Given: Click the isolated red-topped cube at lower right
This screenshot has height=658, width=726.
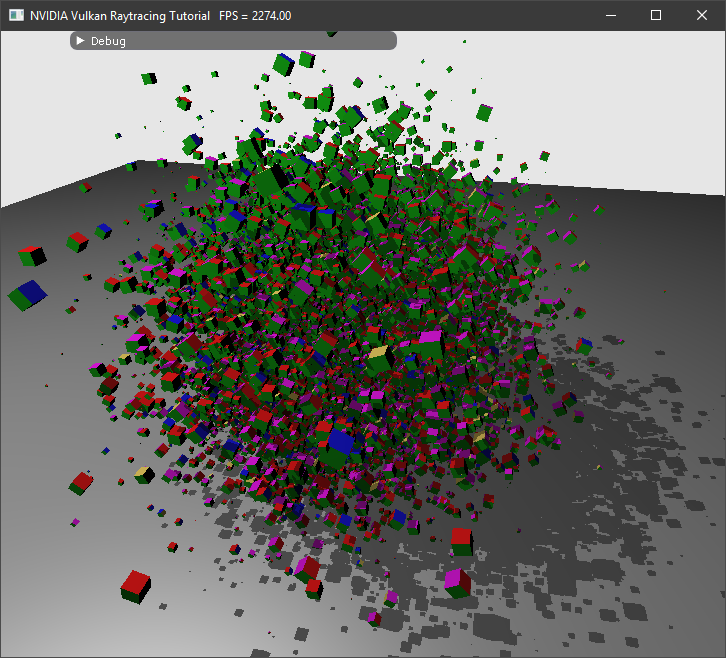Looking at the screenshot, I should 460,541.
